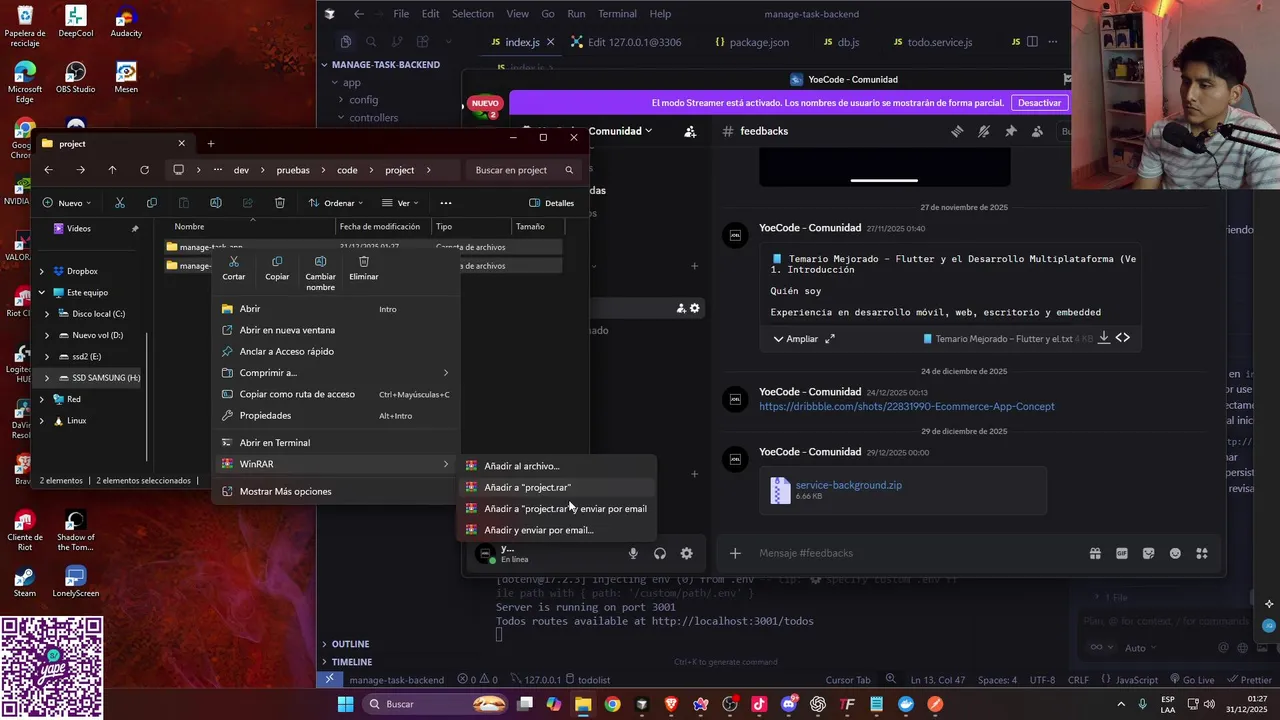Choose Añadir y enviar por email...
This screenshot has width=1280, height=720.
(557, 530)
